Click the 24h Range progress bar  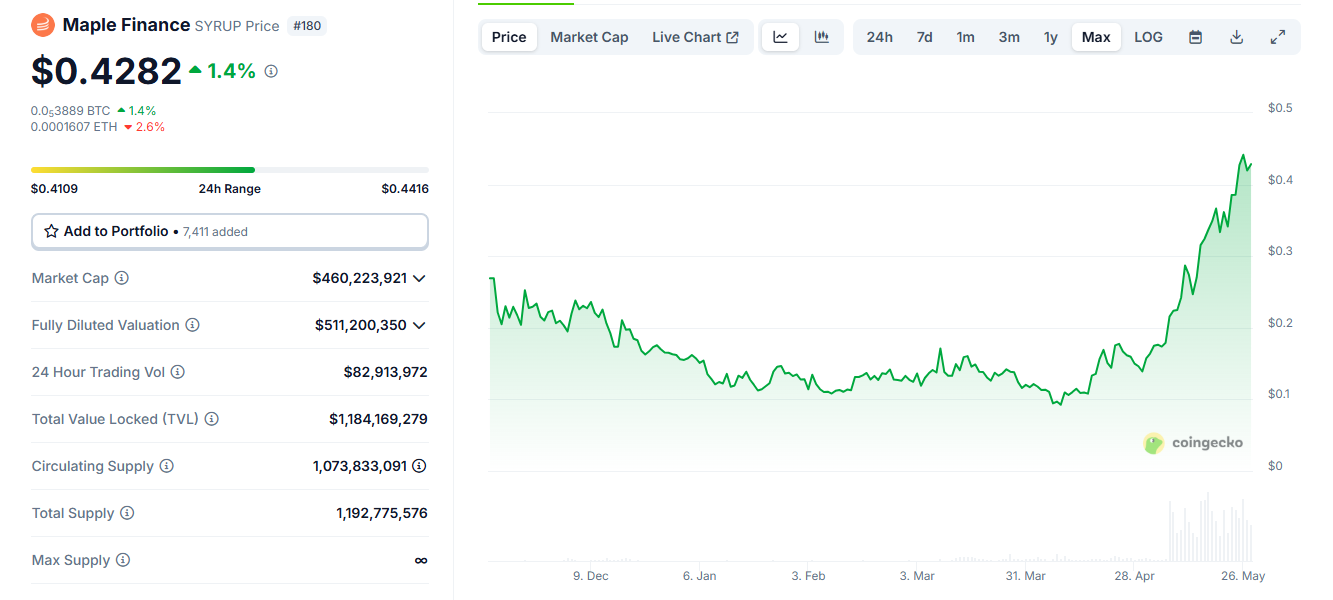pyautogui.click(x=229, y=170)
